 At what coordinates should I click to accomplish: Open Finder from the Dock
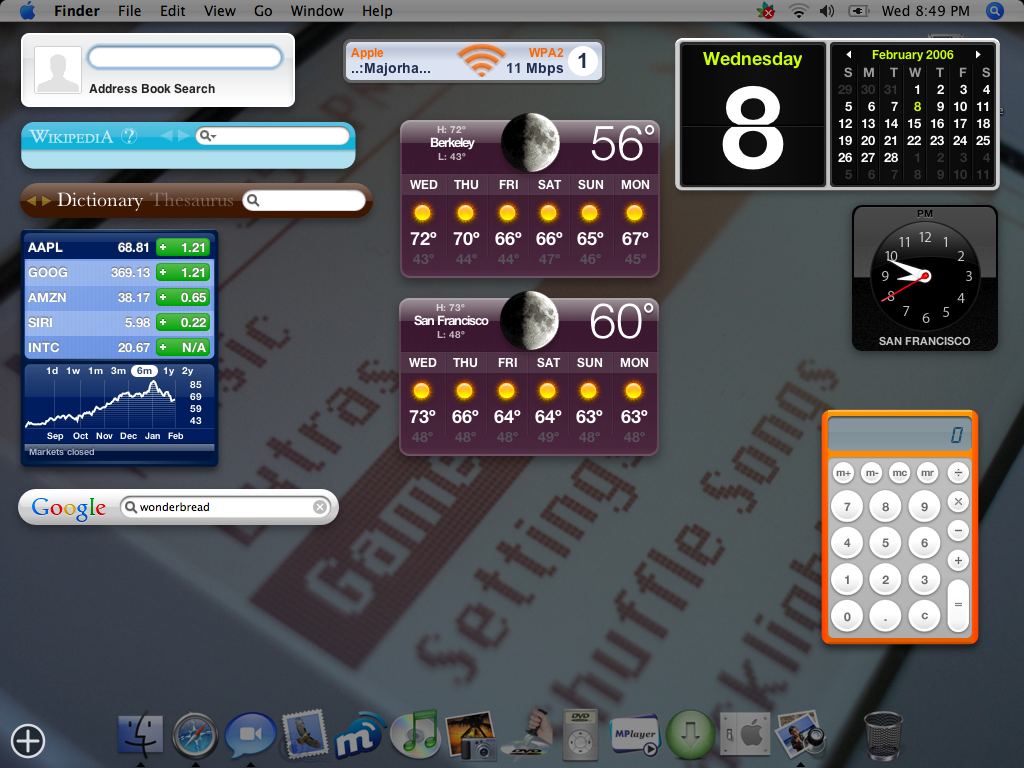point(140,734)
